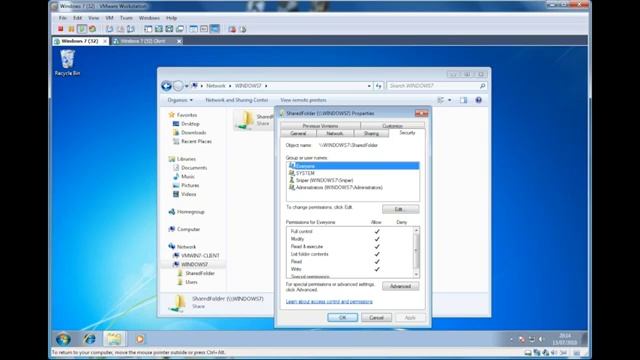Switch to the Previous Versions tab
Viewport: 640px width, 360px height.
click(320, 126)
